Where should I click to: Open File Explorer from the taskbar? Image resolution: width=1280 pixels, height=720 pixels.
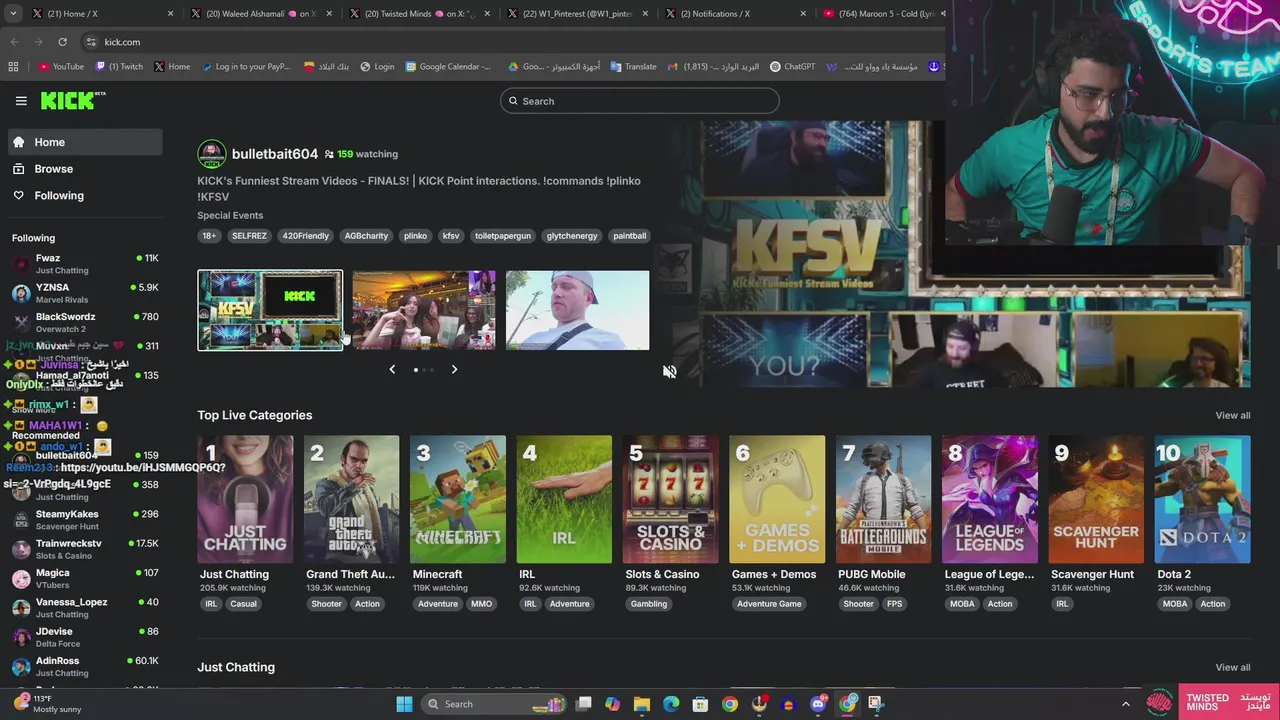click(x=642, y=704)
